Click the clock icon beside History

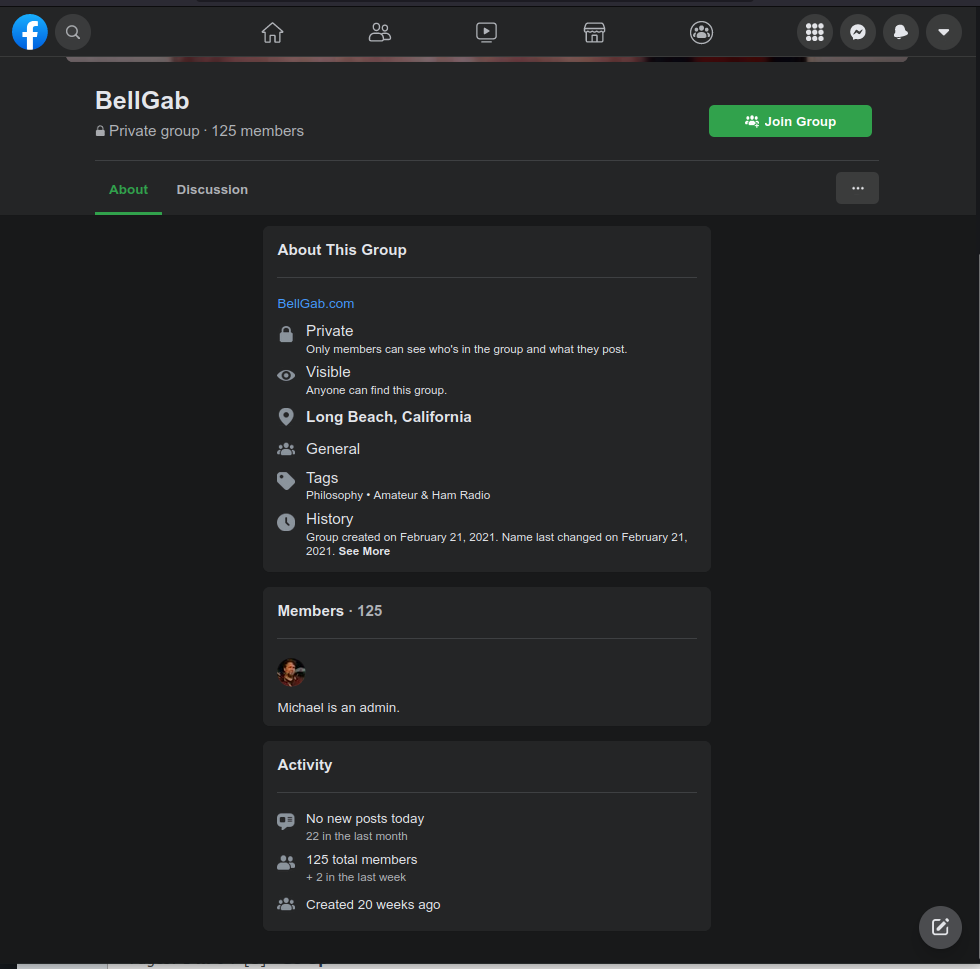tap(286, 522)
